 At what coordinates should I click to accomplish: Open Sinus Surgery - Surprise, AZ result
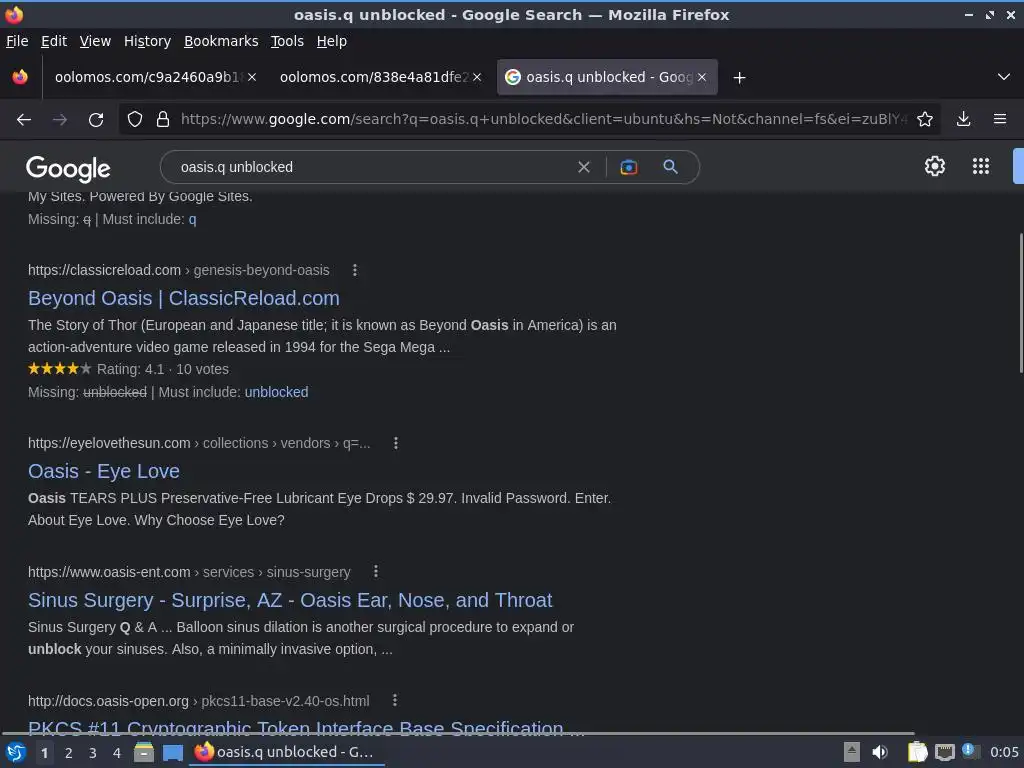click(290, 600)
